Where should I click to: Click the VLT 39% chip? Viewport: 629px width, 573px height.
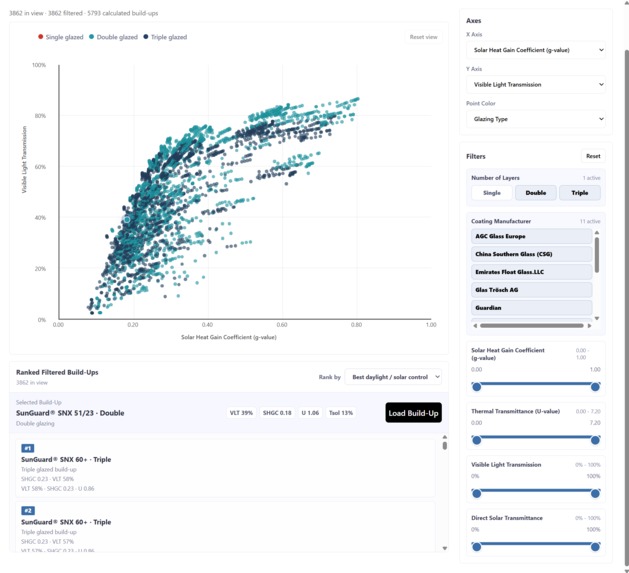point(241,413)
